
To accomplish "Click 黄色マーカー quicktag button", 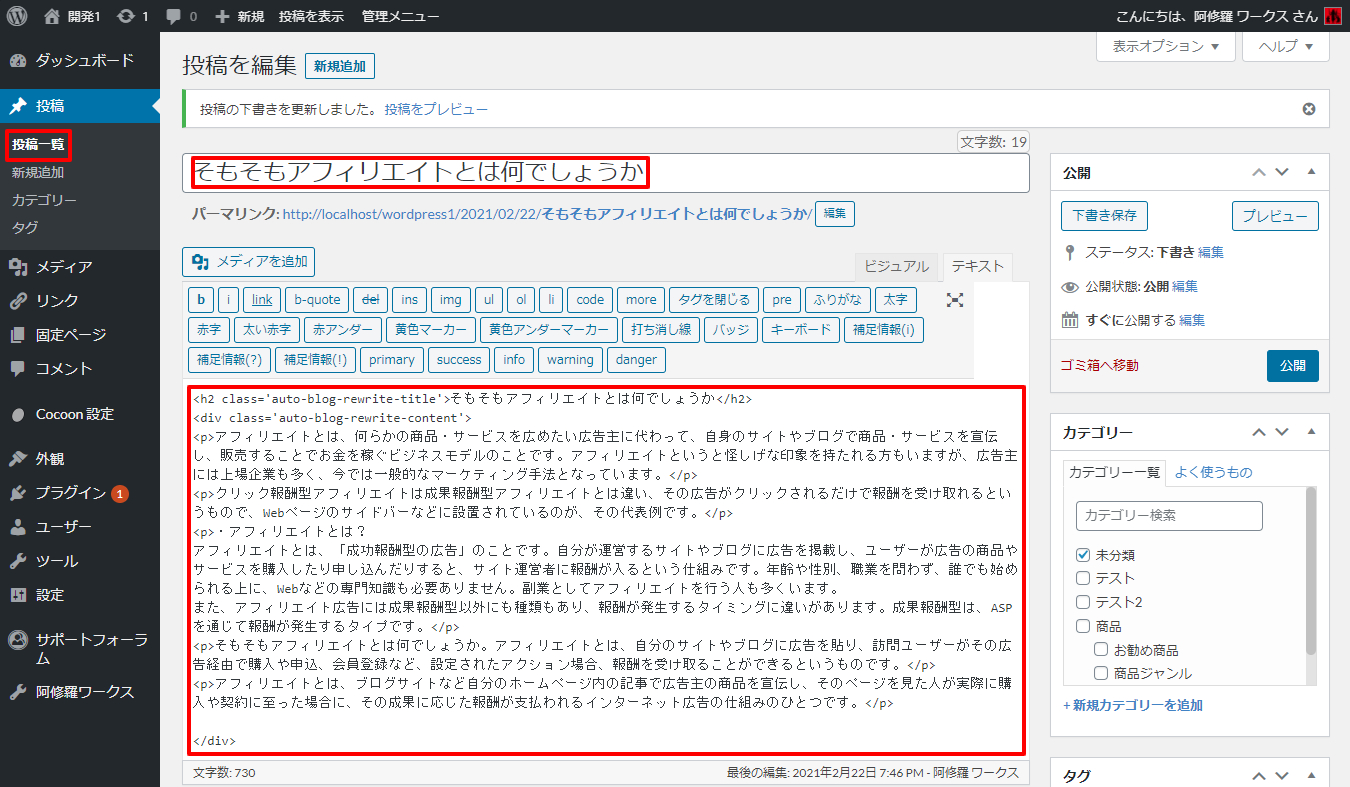I will pos(430,330).
